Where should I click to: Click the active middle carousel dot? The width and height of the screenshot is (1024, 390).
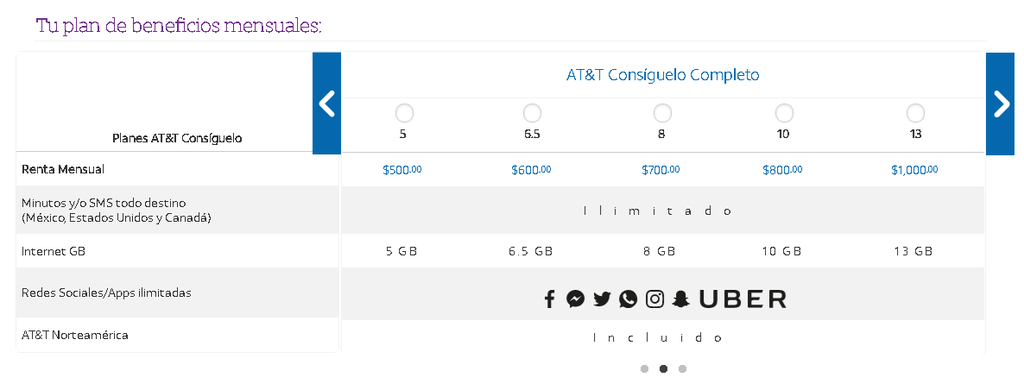pyautogui.click(x=664, y=369)
